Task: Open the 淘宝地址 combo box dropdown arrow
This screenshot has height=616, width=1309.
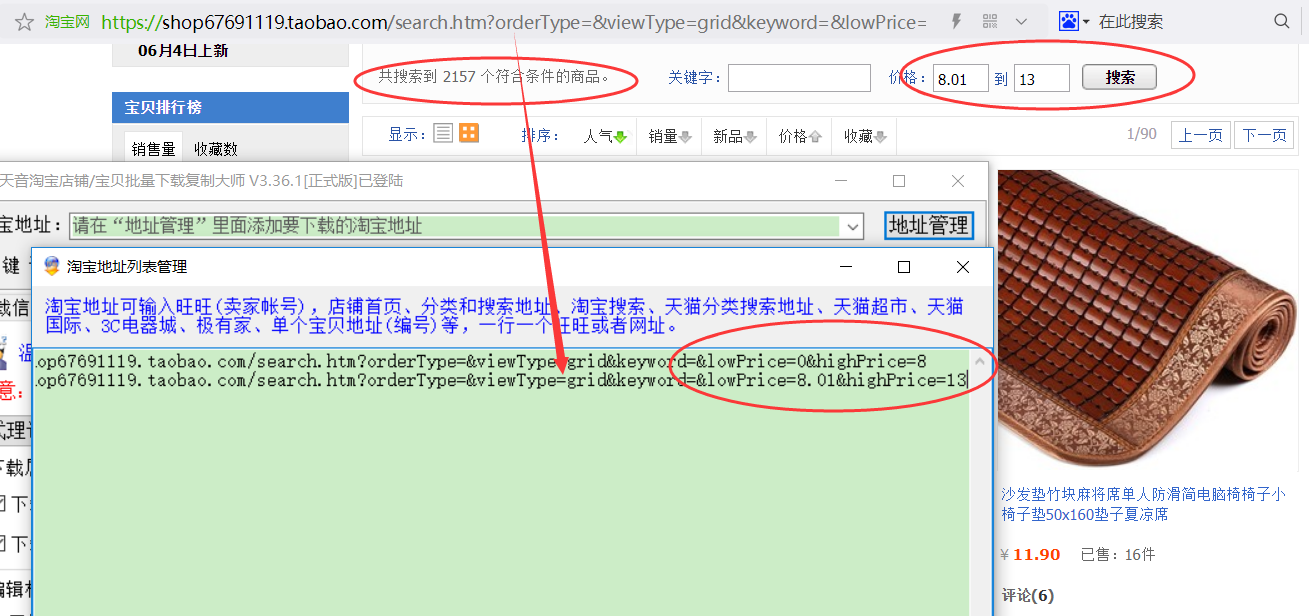Action: [x=853, y=227]
